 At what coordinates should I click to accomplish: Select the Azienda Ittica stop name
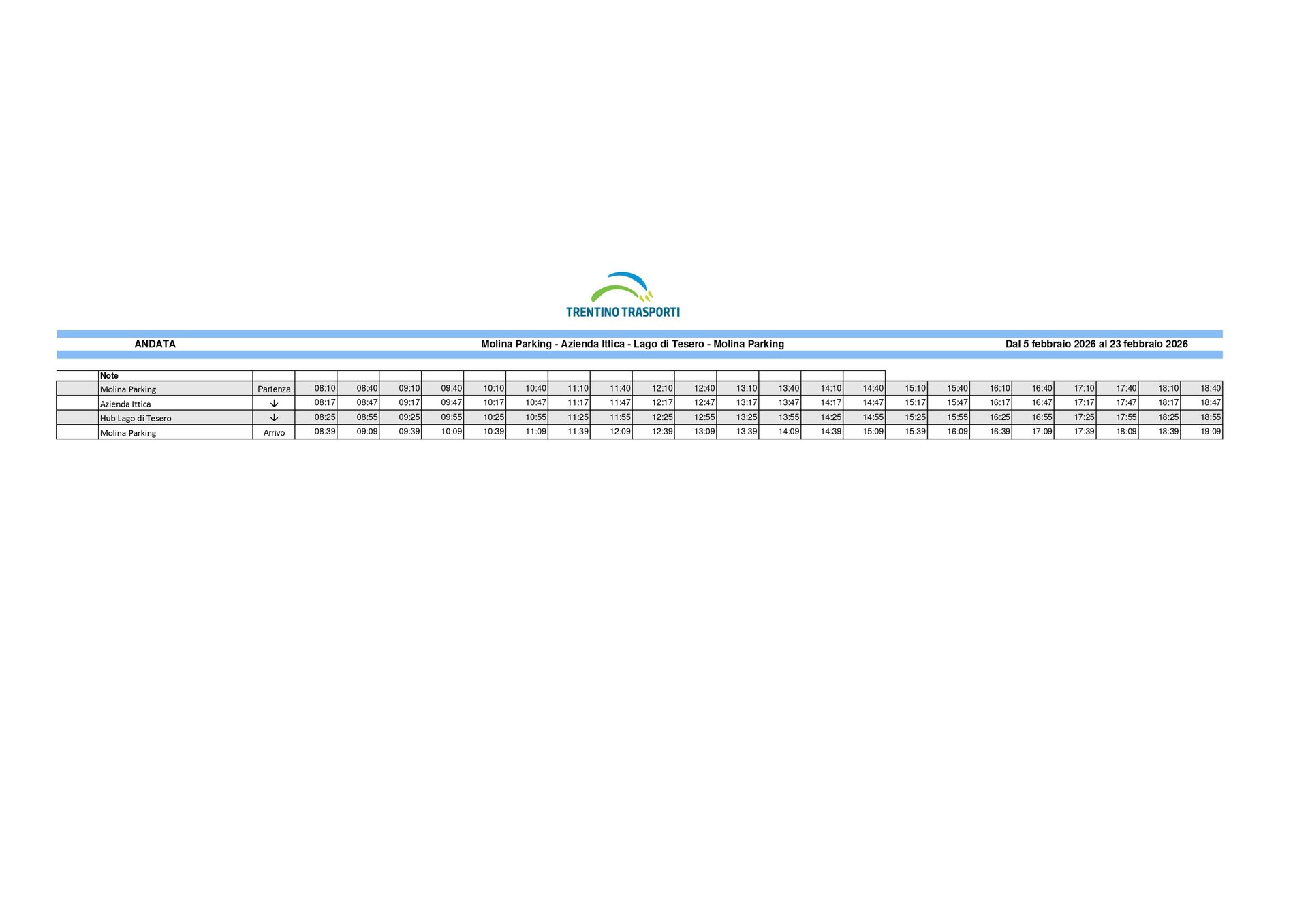pos(125,404)
